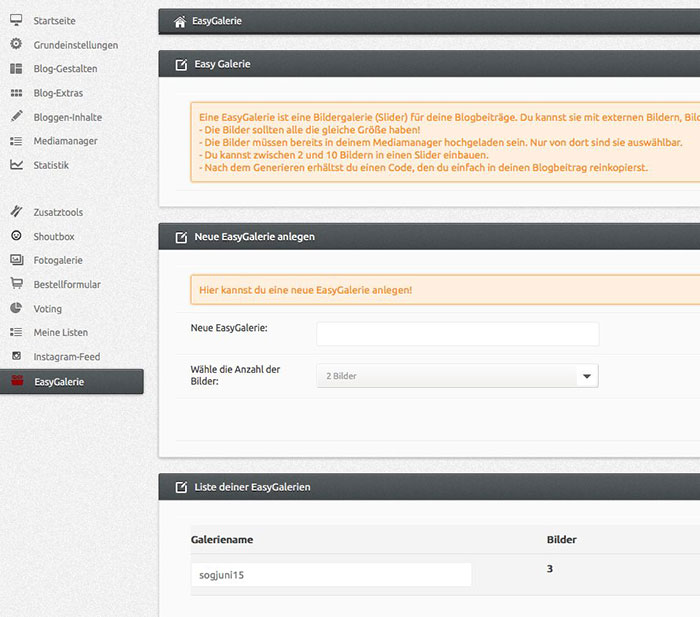Click the Shoutbox smiley icon
The image size is (700, 617).
(x=16, y=235)
